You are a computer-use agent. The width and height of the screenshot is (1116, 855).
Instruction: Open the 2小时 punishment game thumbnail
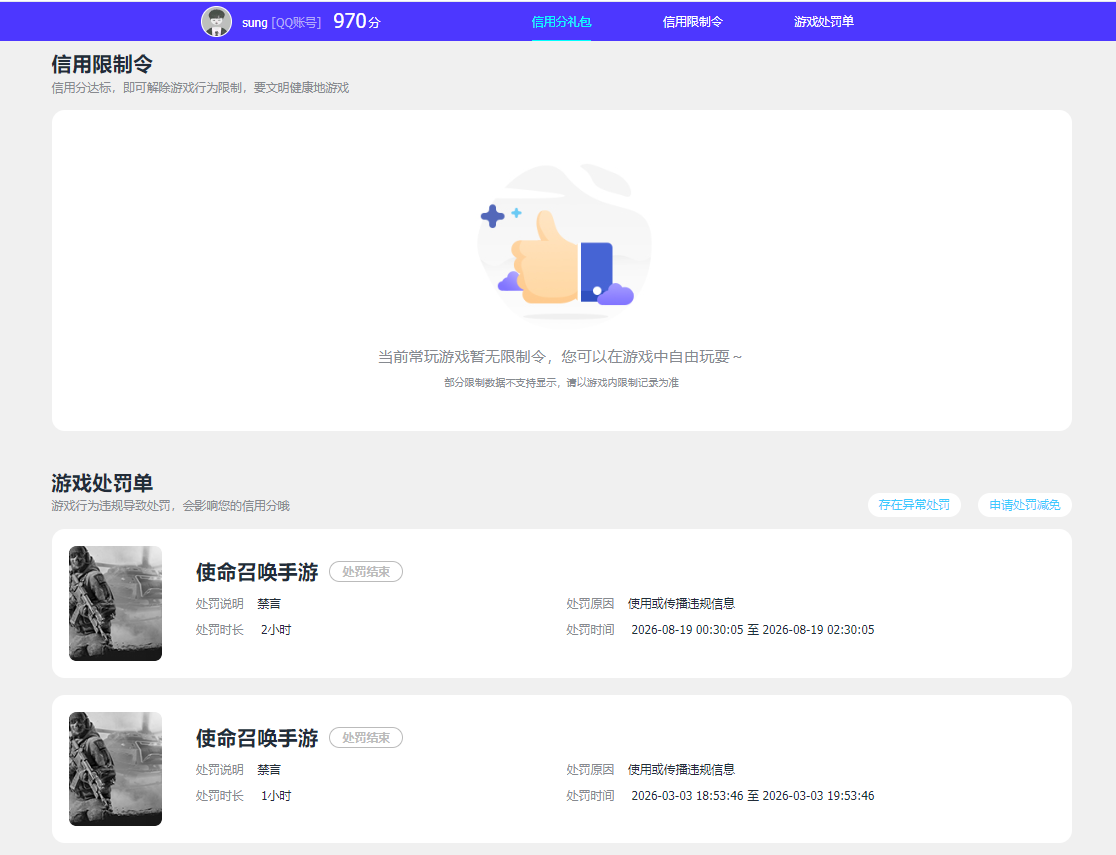tap(115, 603)
